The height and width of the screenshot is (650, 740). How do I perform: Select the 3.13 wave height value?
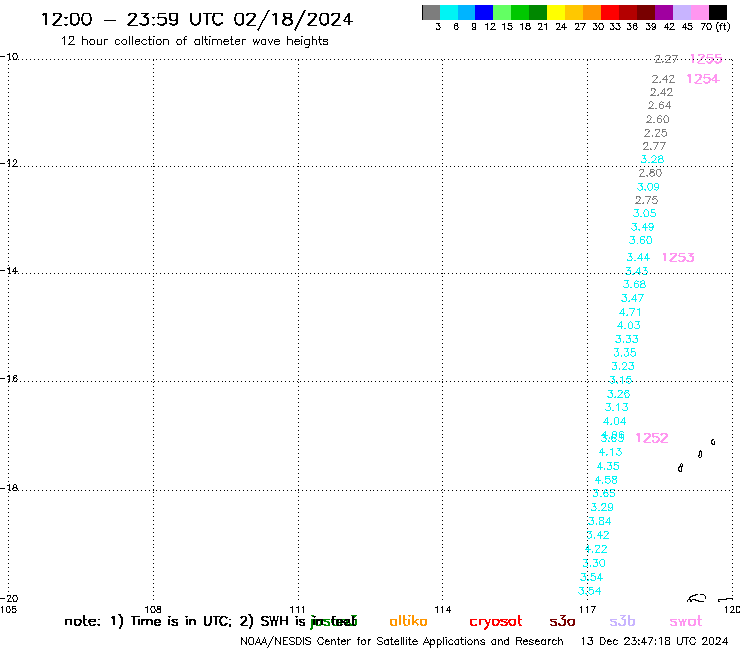(617, 407)
